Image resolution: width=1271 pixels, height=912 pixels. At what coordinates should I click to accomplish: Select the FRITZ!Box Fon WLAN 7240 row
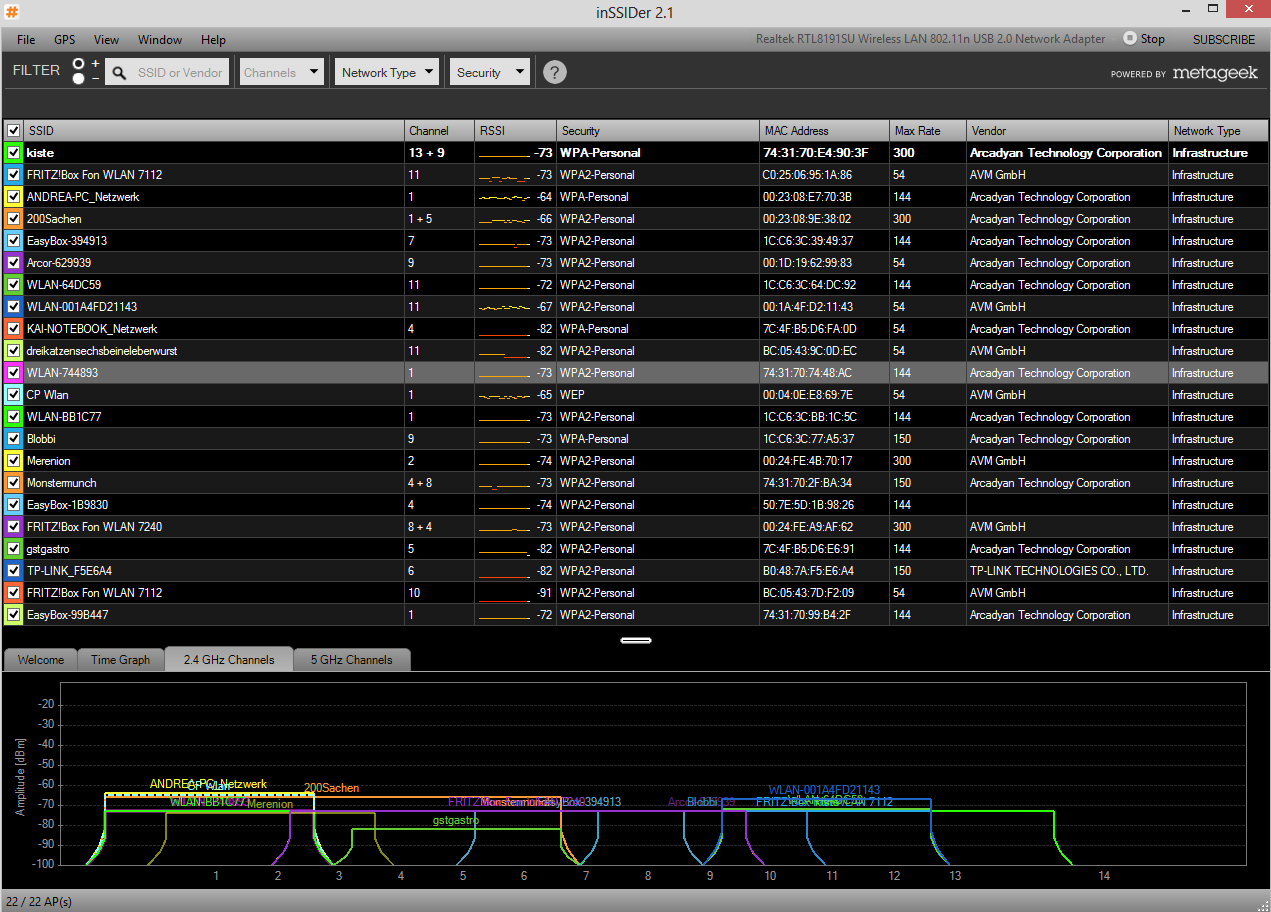pos(636,527)
